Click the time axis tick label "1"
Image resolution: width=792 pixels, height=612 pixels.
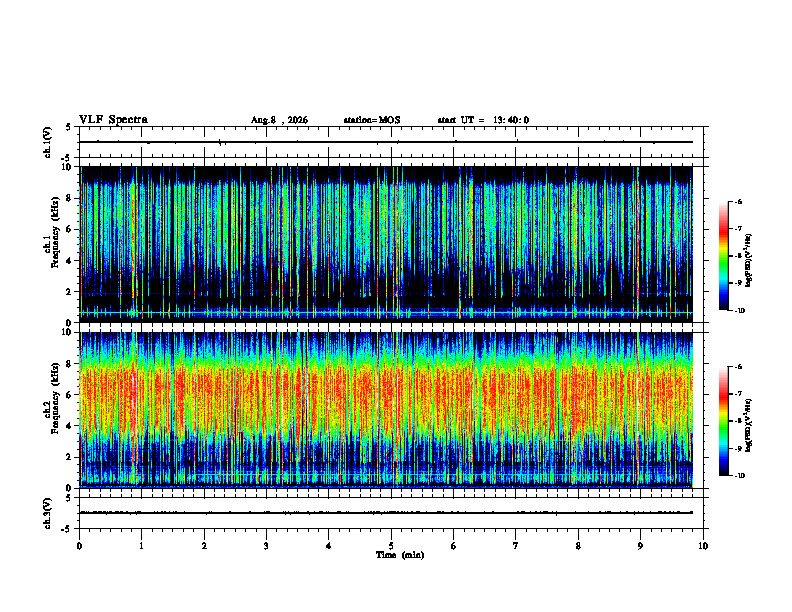[141, 546]
